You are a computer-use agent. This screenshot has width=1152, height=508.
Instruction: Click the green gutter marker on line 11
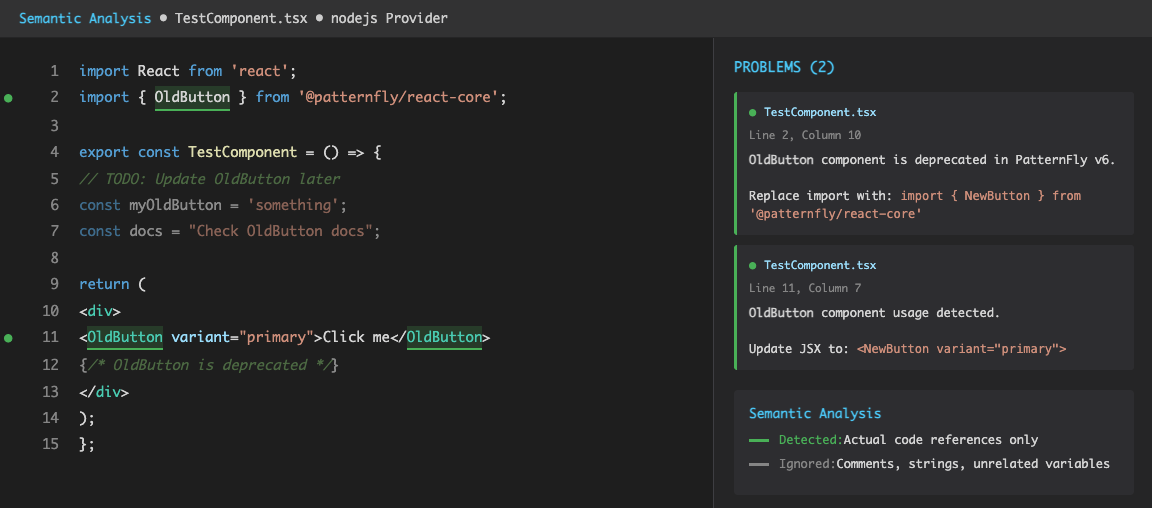[x=9, y=338]
